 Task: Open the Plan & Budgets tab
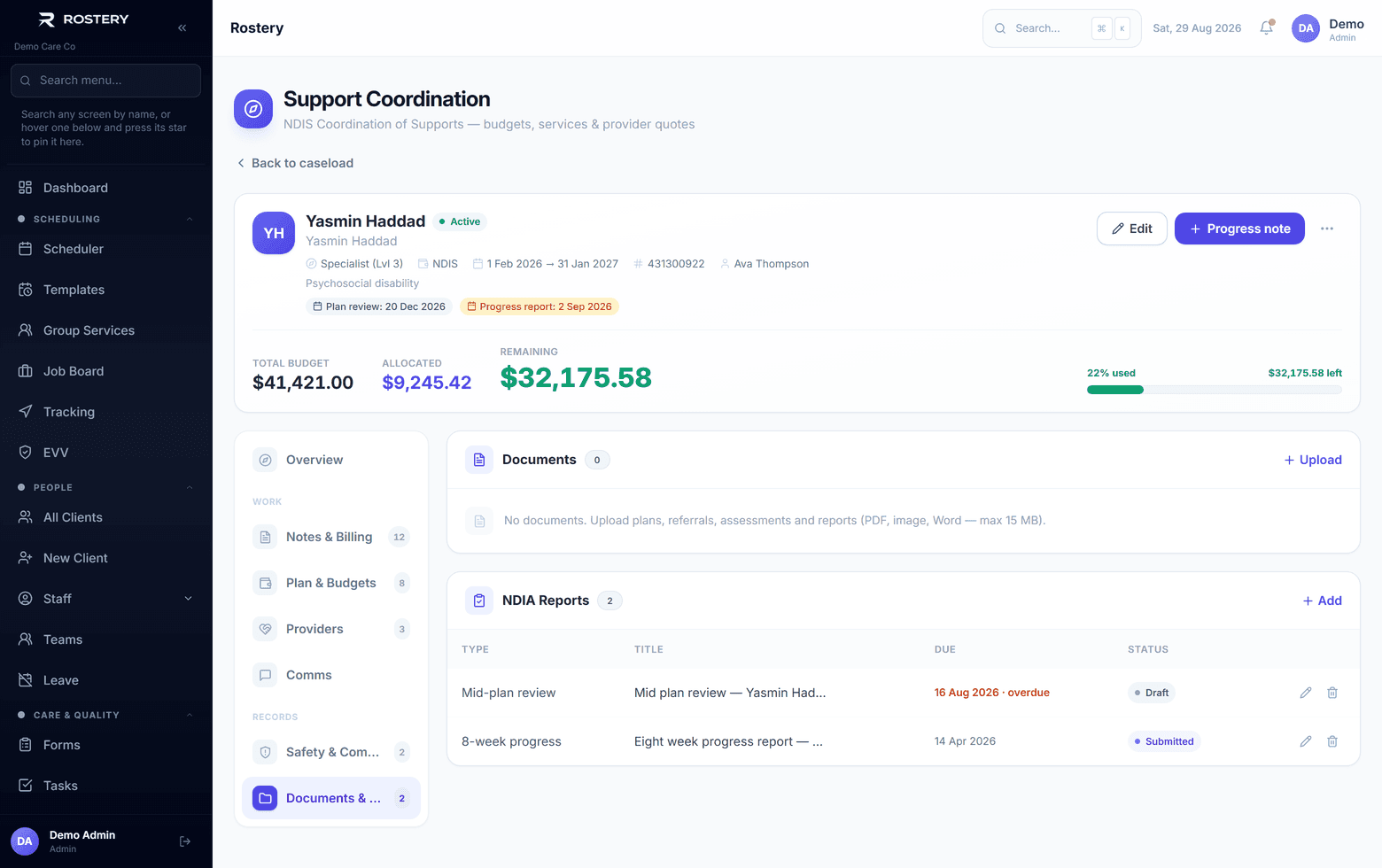click(331, 583)
